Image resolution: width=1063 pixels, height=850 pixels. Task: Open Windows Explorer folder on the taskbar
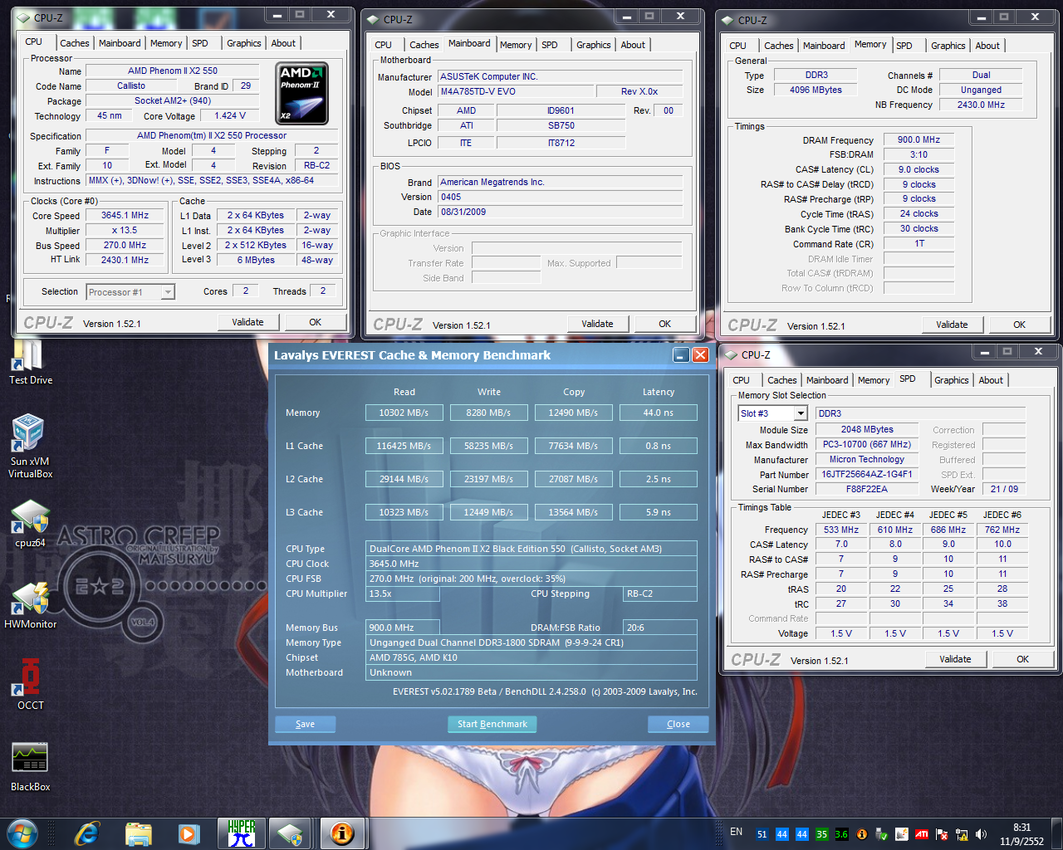(x=138, y=834)
